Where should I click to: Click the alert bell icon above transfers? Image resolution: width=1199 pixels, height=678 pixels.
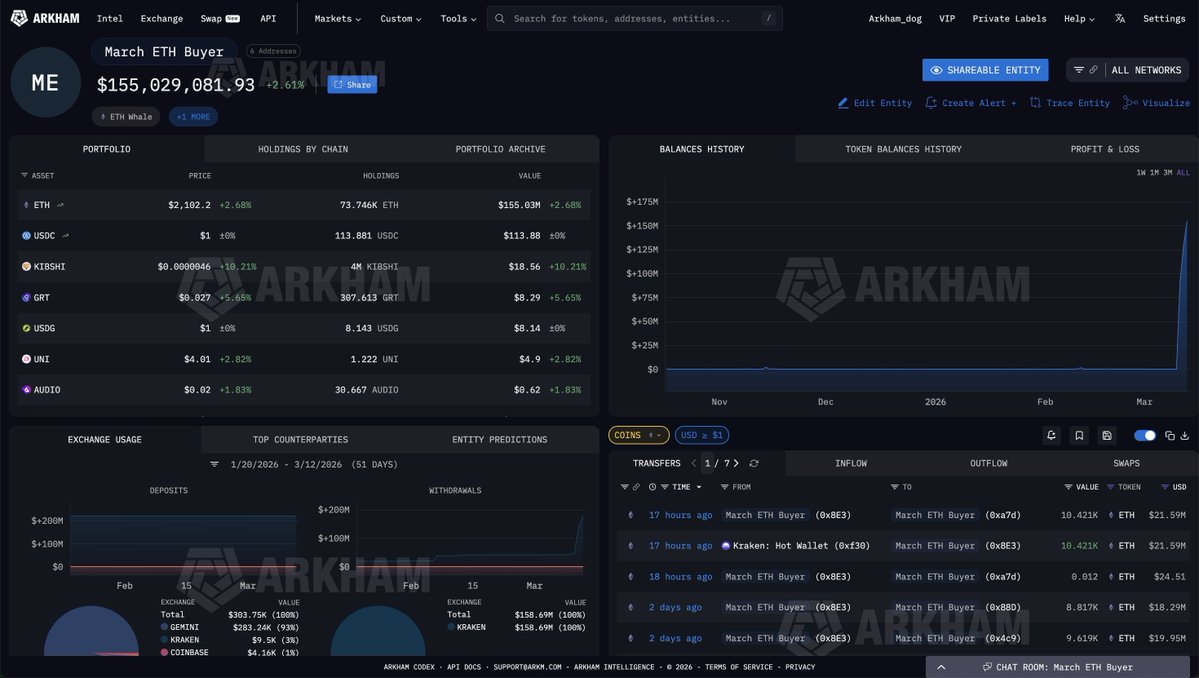click(1051, 435)
